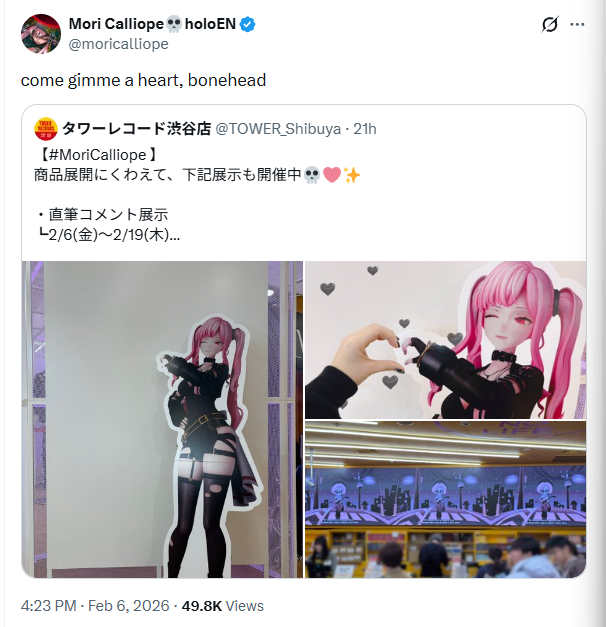The width and height of the screenshot is (606, 627).
Task: View the full-body standee photo
Action: point(162,419)
